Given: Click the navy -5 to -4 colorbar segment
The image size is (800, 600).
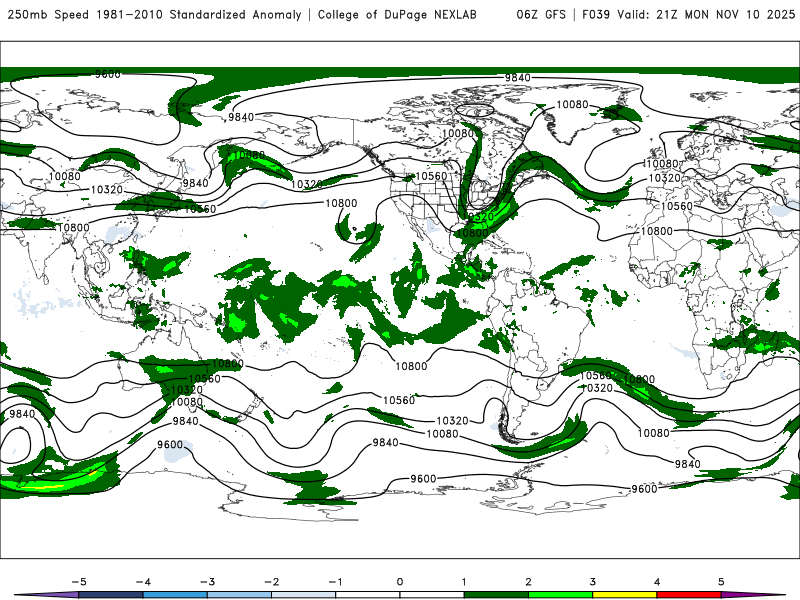Looking at the screenshot, I should [111, 595].
